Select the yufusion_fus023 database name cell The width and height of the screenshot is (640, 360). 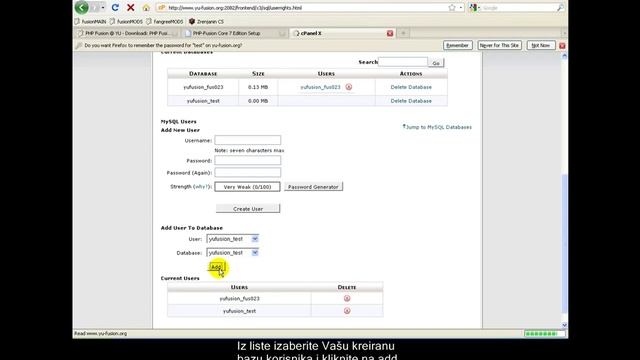click(x=203, y=87)
